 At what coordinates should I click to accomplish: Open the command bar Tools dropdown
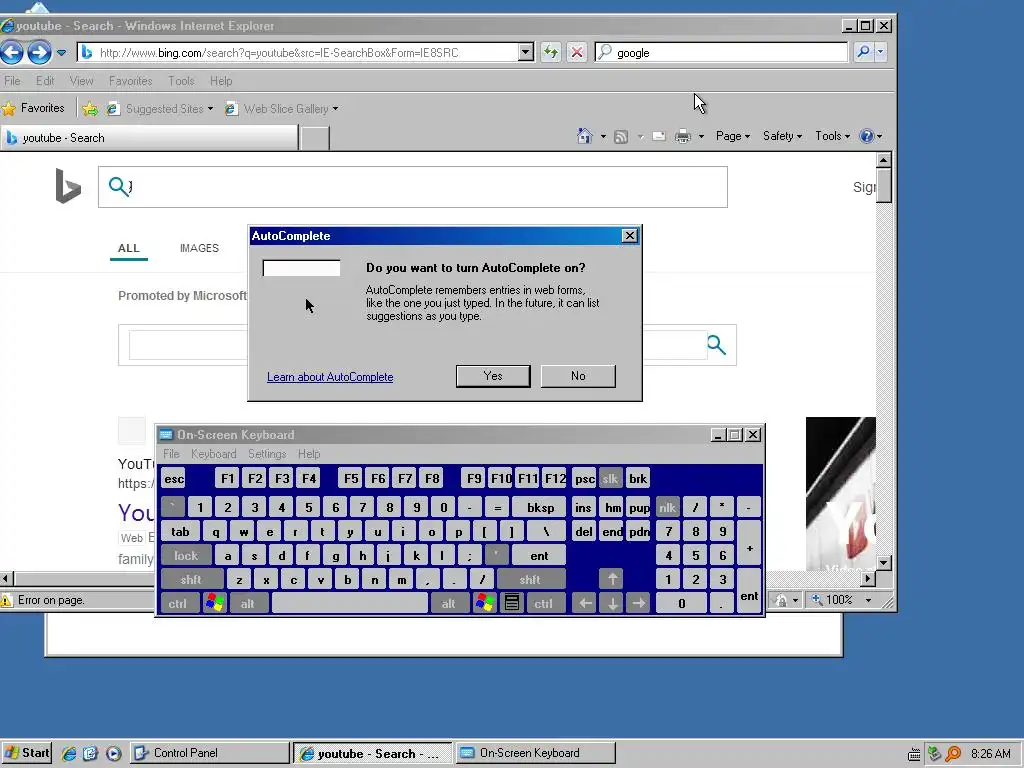pyautogui.click(x=832, y=136)
